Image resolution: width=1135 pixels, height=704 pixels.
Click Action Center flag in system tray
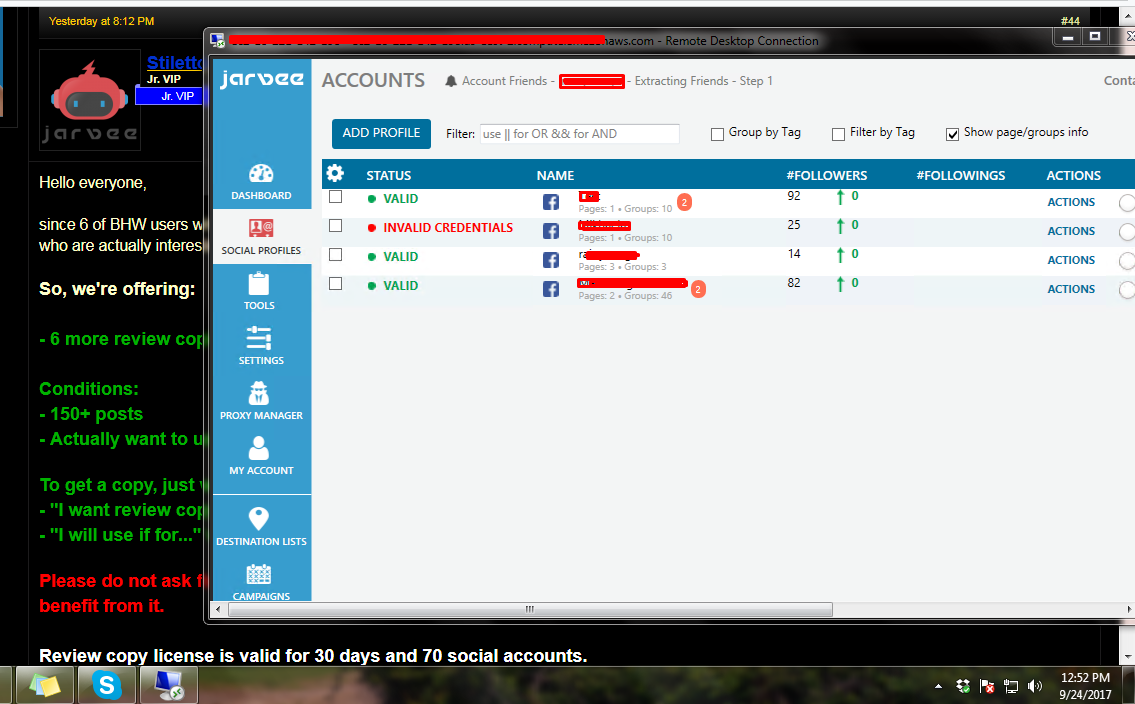point(987,686)
